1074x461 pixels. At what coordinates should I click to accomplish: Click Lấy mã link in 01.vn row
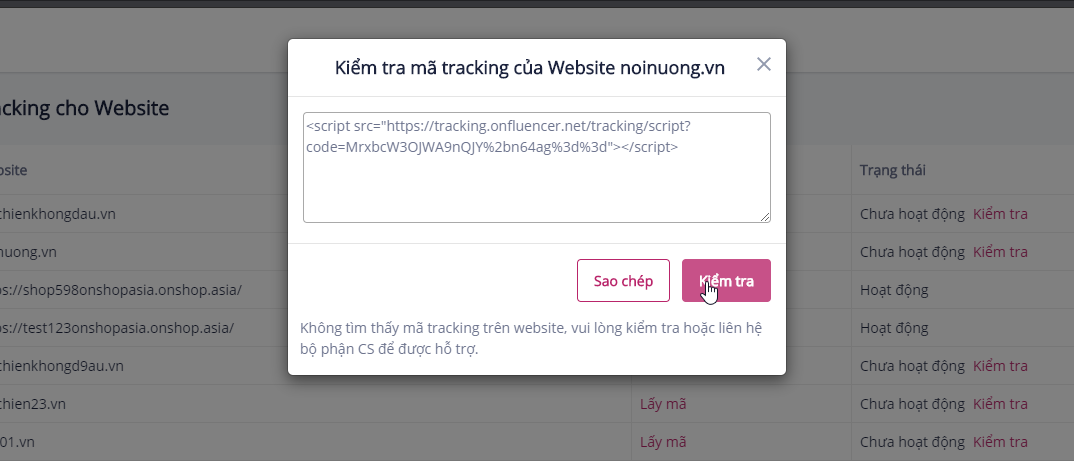pos(663,442)
